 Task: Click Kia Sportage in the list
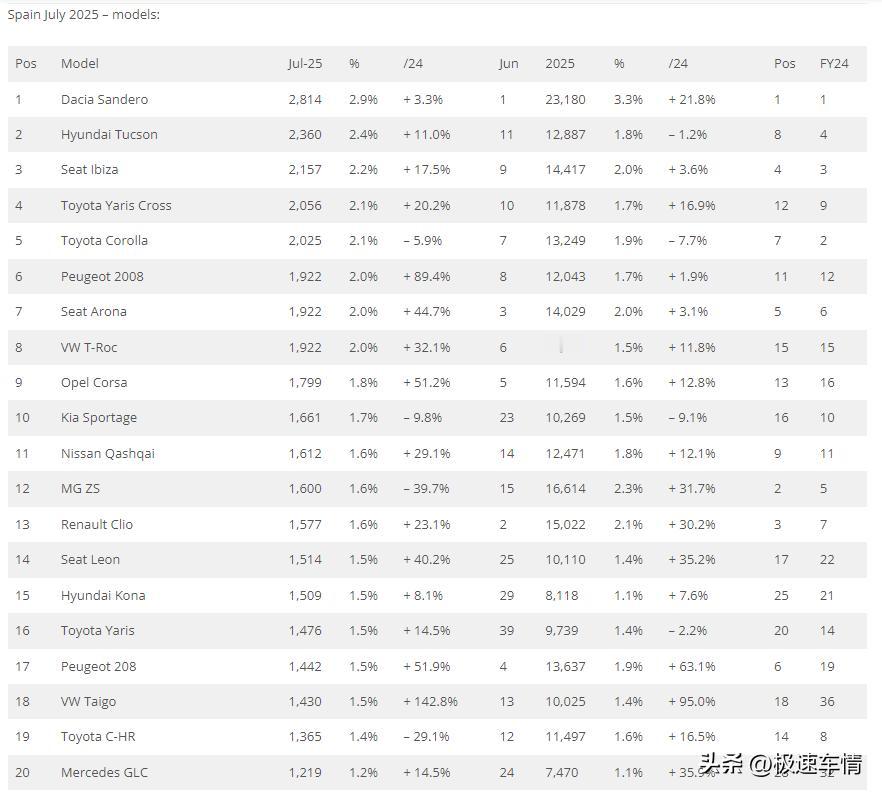[98, 417]
